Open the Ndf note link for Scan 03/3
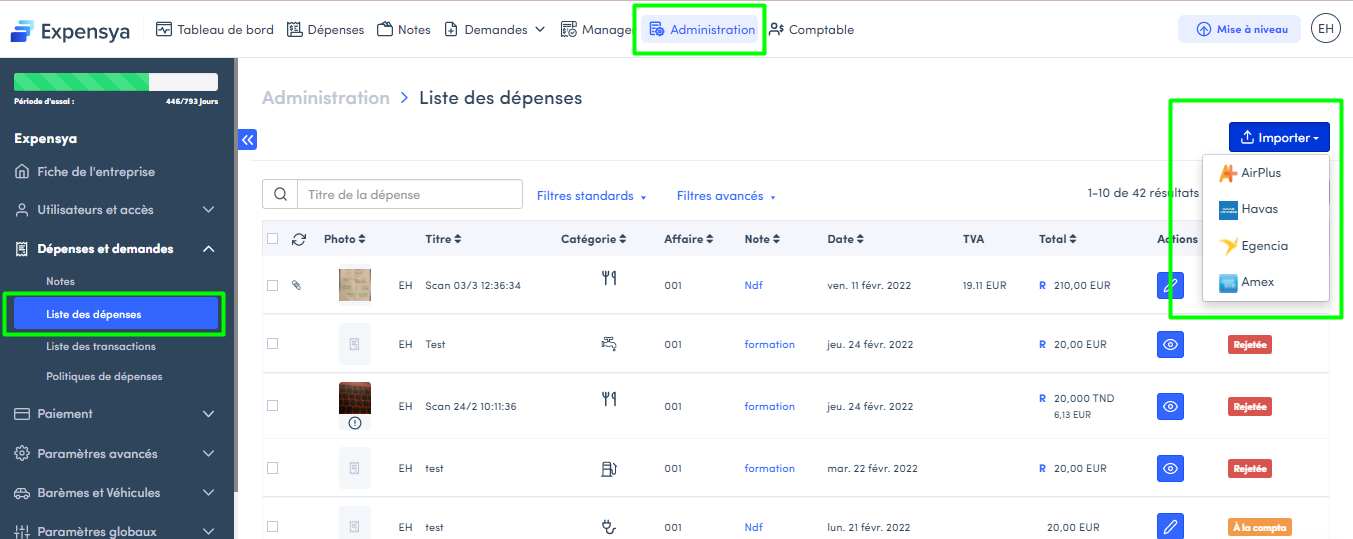This screenshot has height=539, width=1353. click(x=753, y=285)
